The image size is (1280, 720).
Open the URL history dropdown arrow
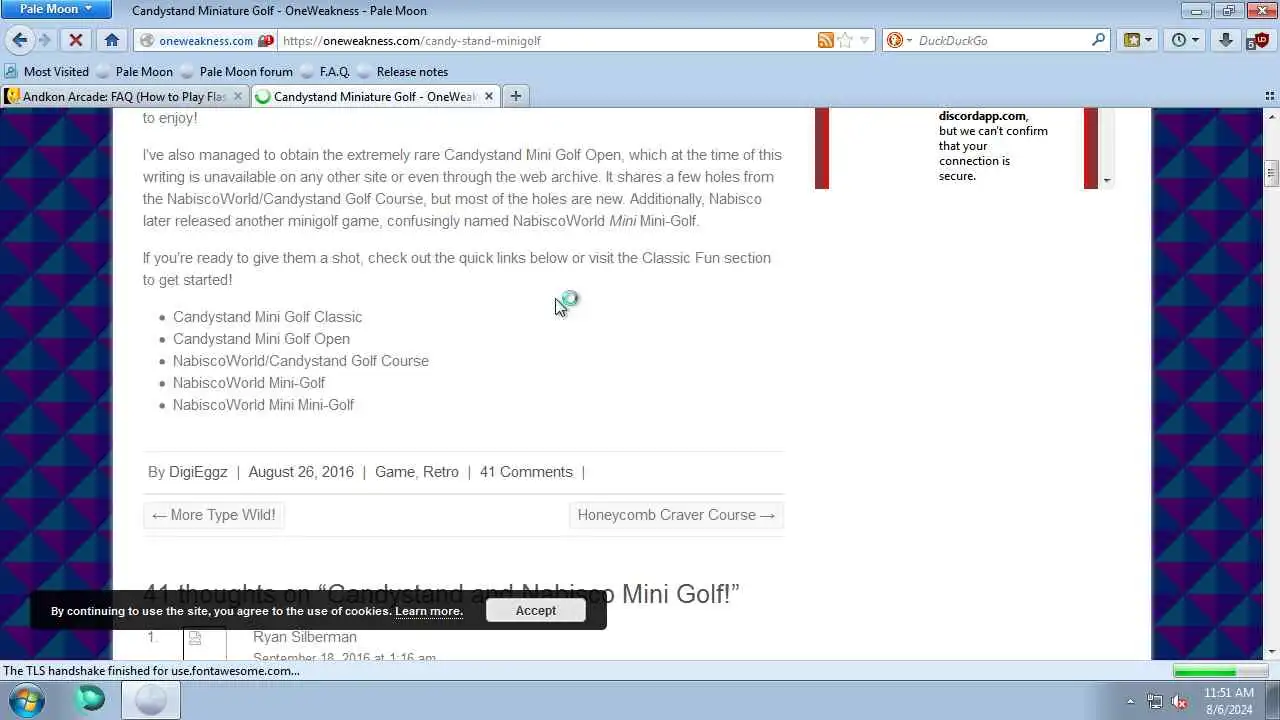coord(865,40)
